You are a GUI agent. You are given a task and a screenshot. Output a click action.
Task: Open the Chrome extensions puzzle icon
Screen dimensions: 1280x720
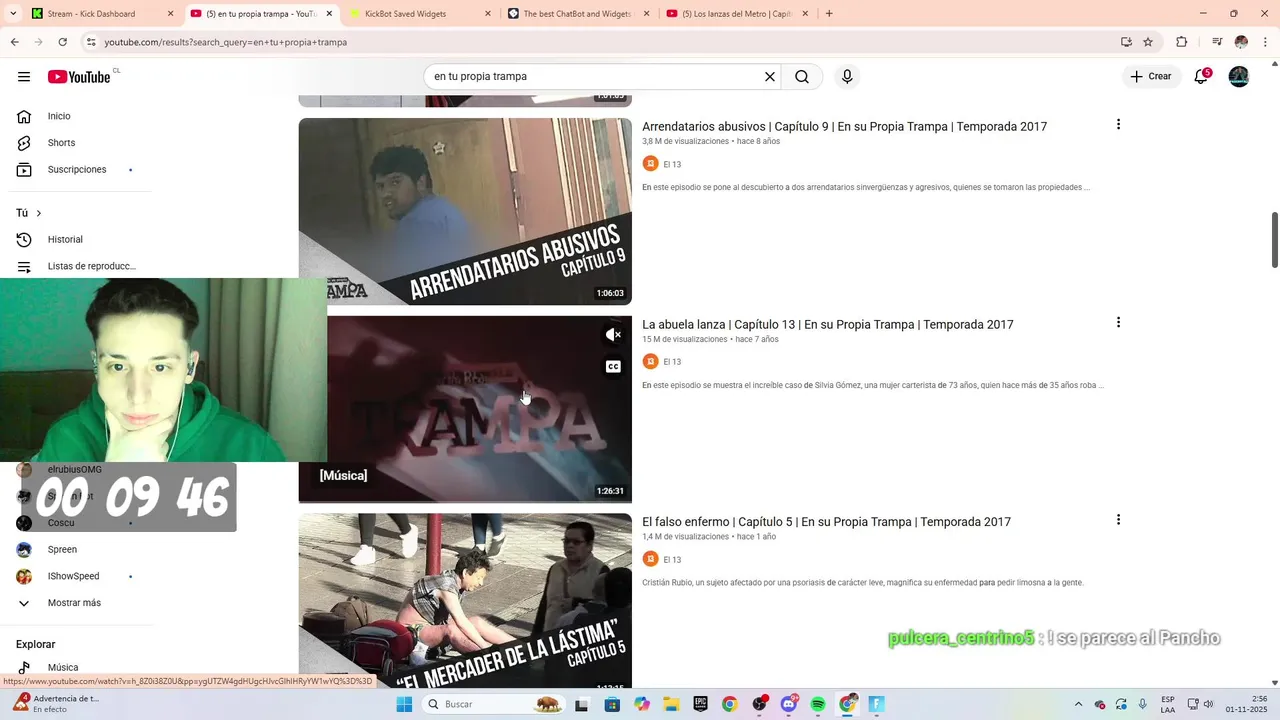(1182, 42)
